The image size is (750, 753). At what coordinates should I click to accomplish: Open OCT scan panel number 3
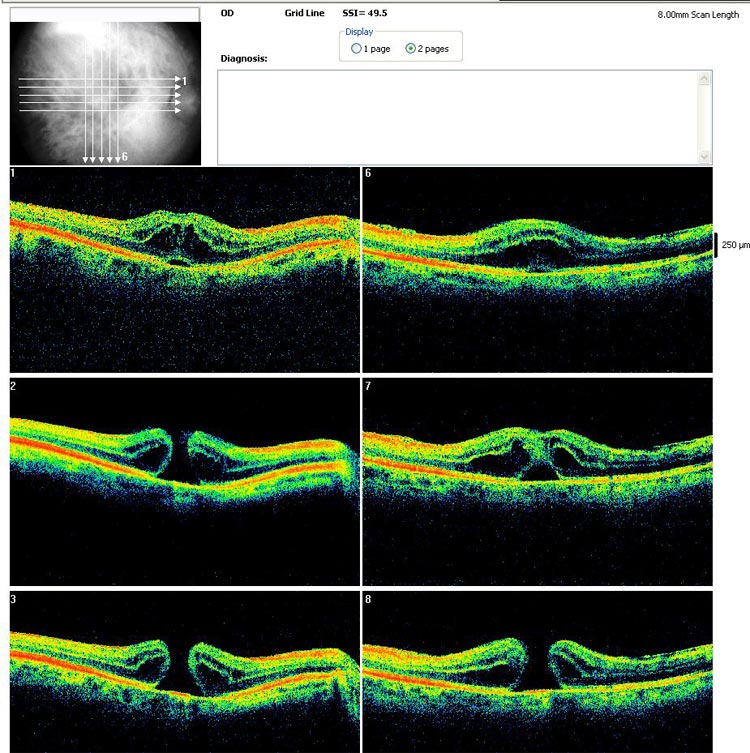185,672
